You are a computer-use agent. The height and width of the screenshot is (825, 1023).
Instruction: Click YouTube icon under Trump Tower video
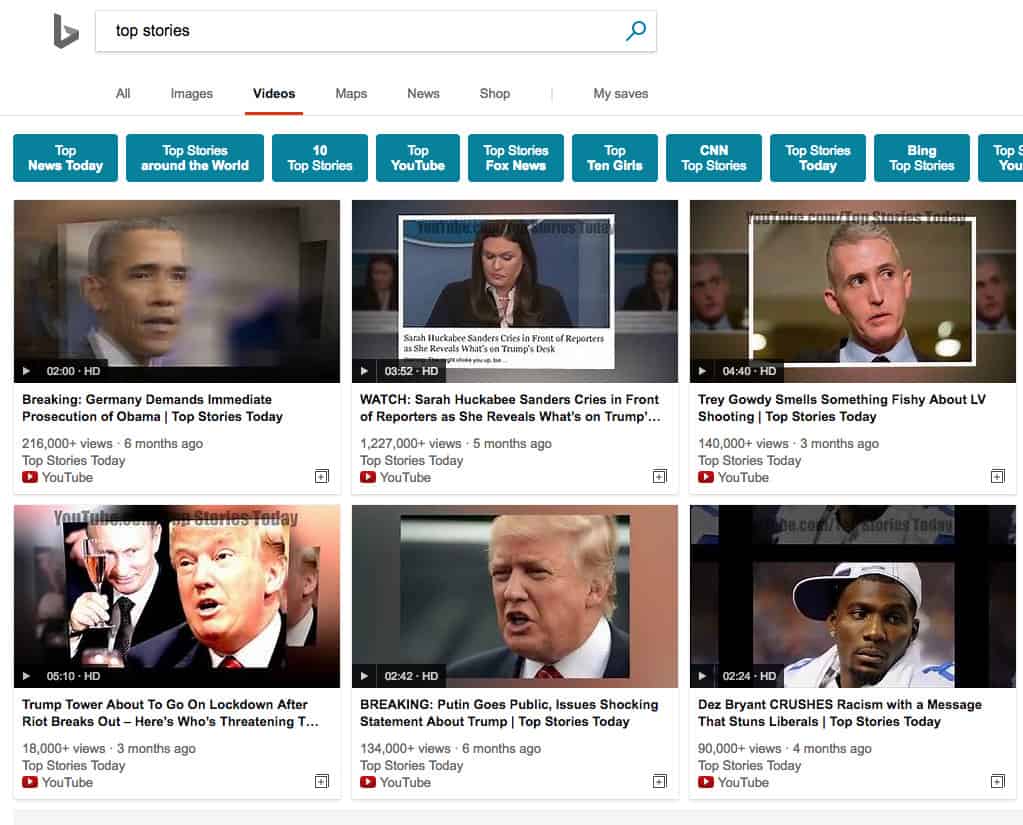coord(30,782)
